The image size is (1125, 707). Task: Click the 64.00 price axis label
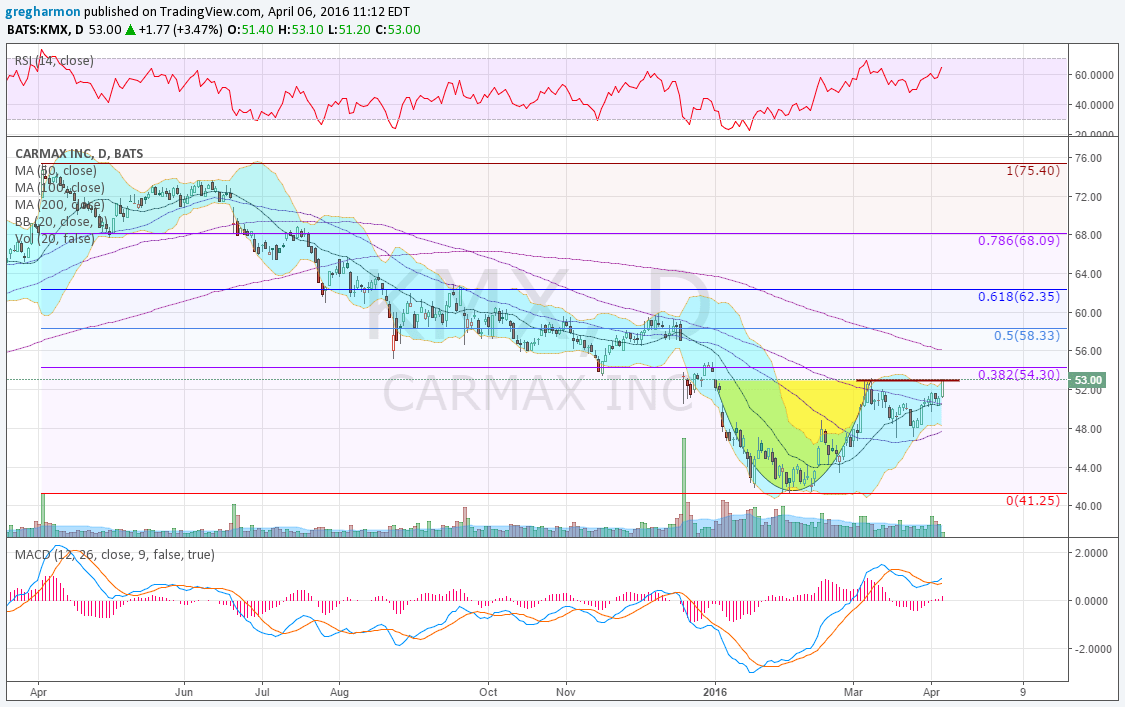(1088, 274)
